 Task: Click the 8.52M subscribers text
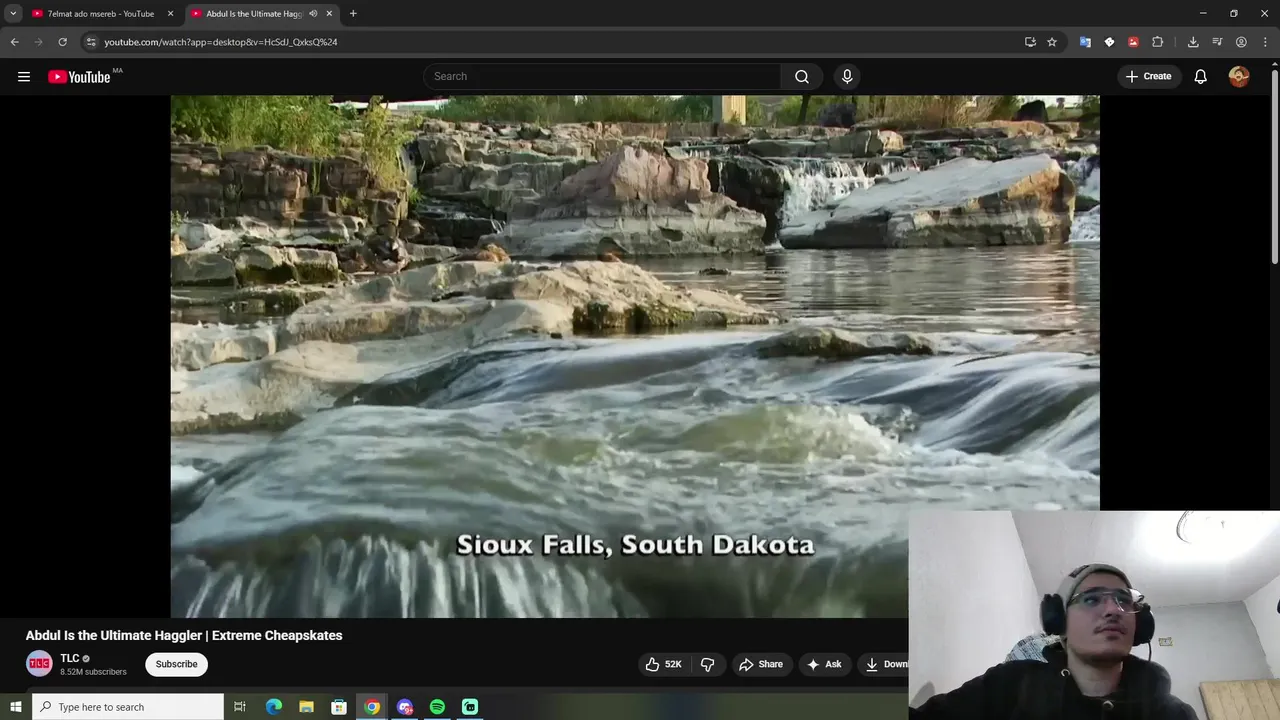point(93,672)
